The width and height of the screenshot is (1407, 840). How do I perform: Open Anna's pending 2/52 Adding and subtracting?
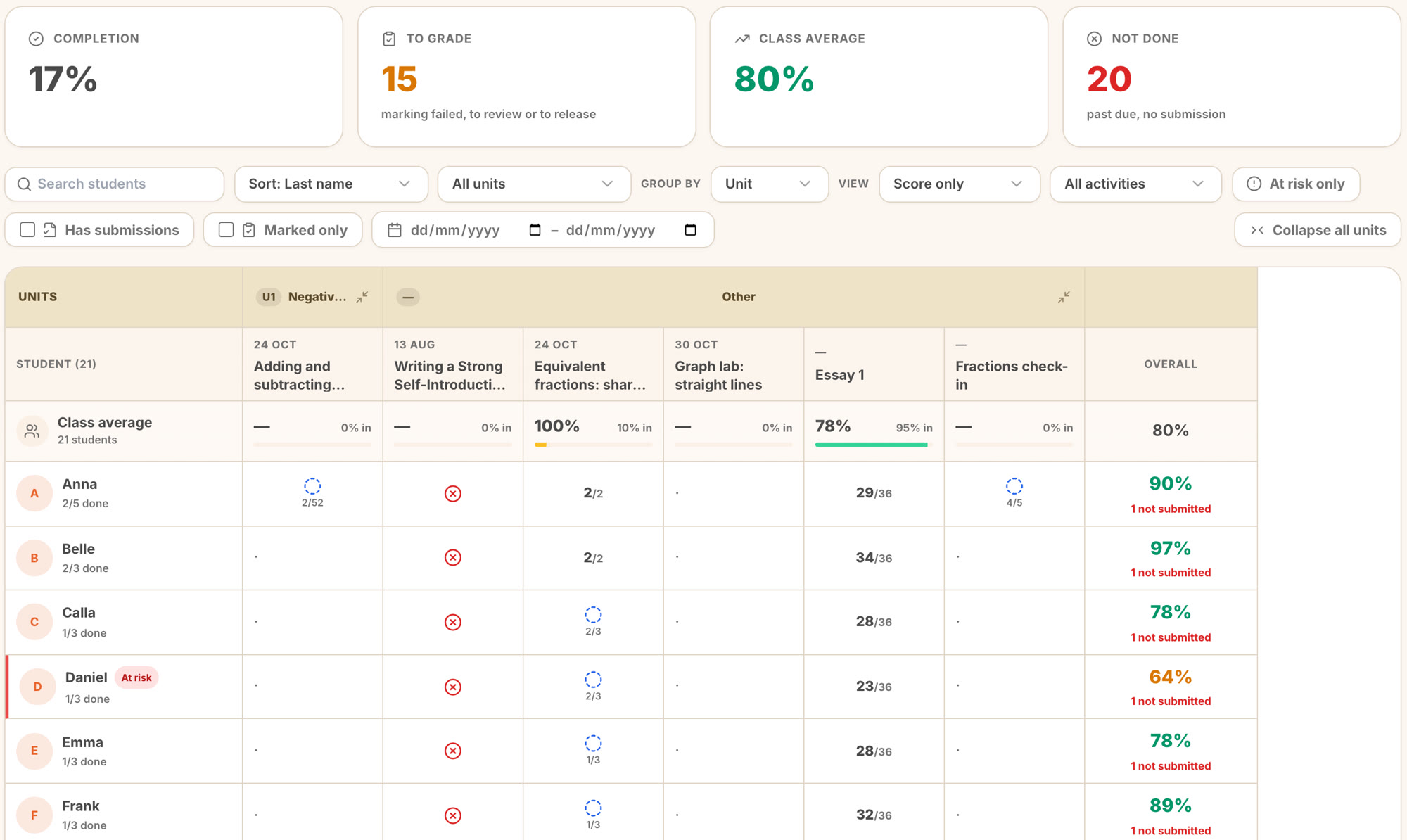click(x=312, y=492)
